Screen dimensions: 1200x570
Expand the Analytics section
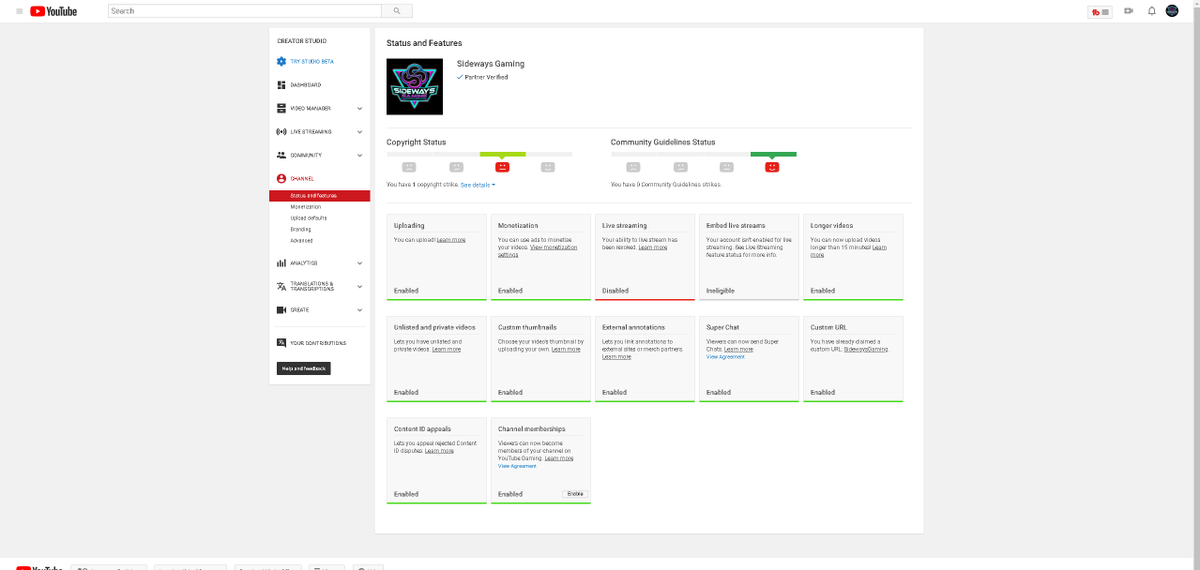pyautogui.click(x=360, y=263)
